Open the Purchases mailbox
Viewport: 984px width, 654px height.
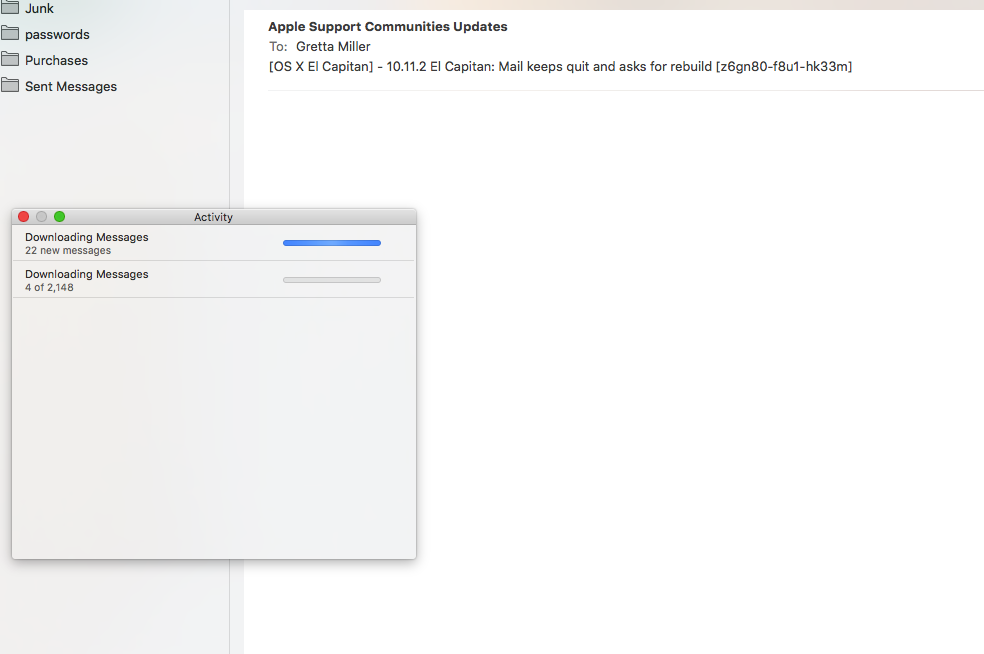pos(56,60)
